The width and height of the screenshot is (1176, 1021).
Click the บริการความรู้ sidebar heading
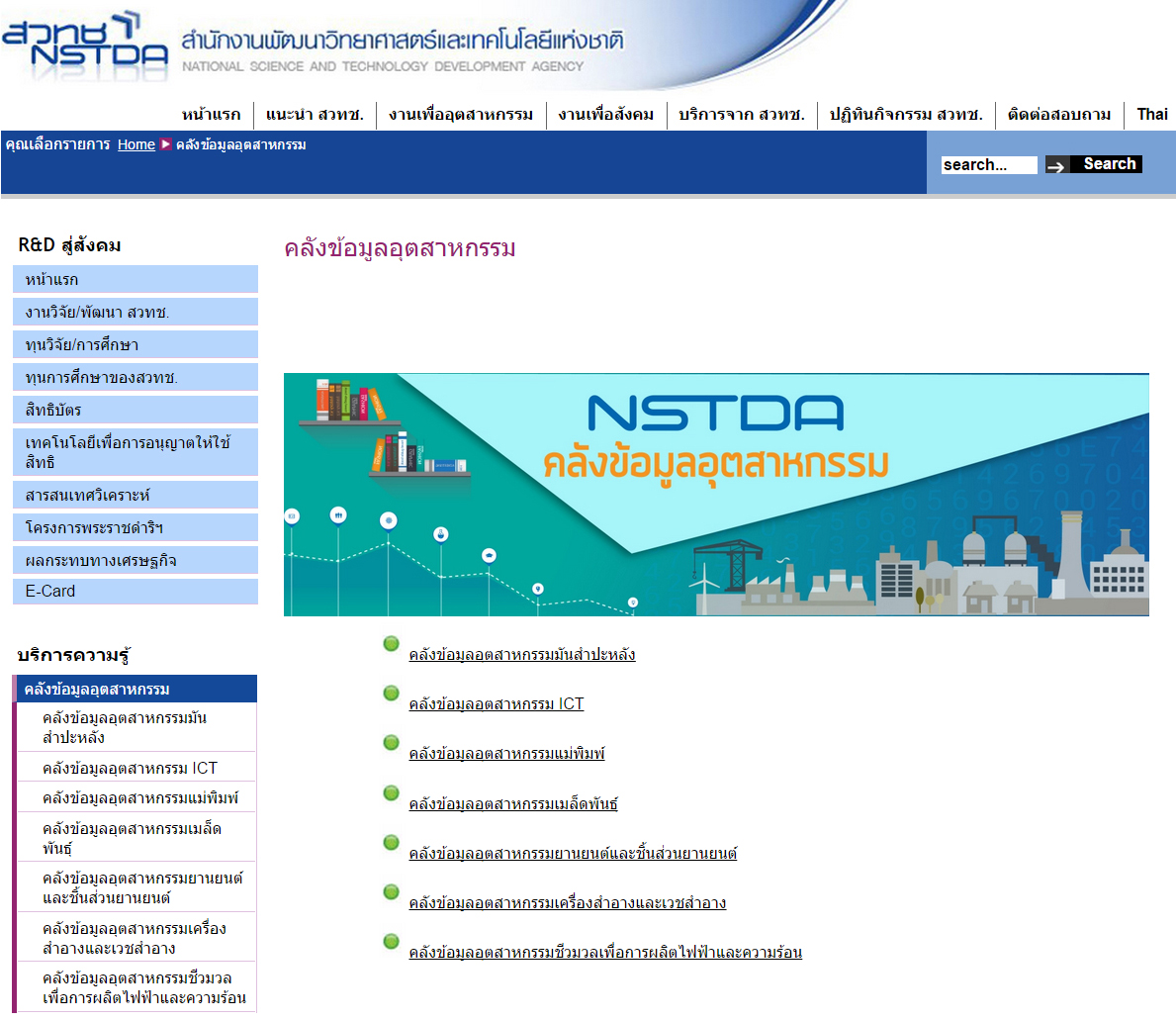click(x=73, y=655)
